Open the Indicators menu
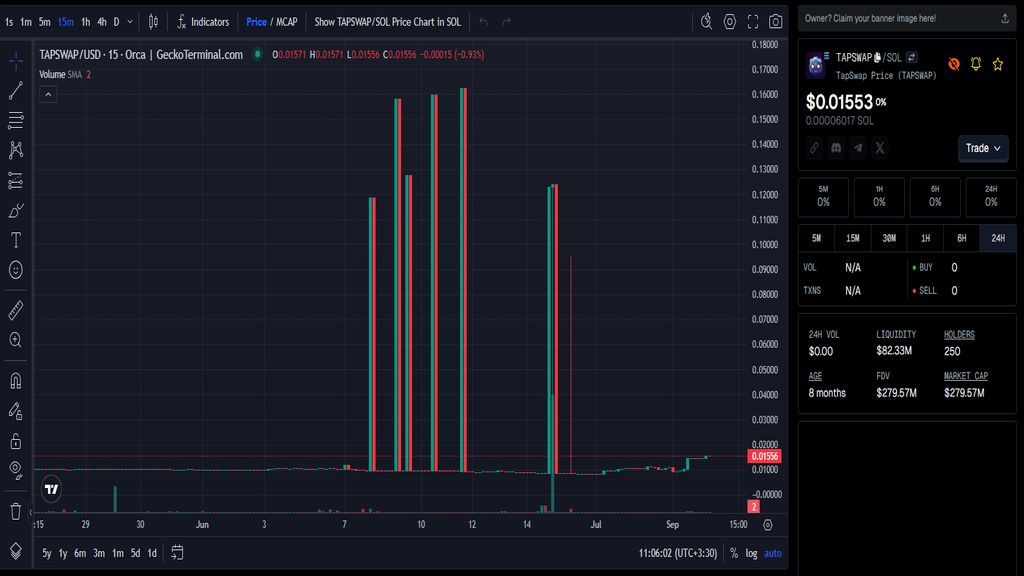Image resolution: width=1024 pixels, height=576 pixels. tap(203, 22)
